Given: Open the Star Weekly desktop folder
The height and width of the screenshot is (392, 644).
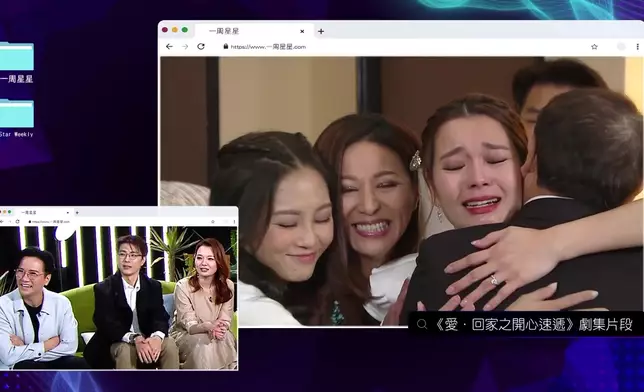Looking at the screenshot, I should tap(16, 113).
